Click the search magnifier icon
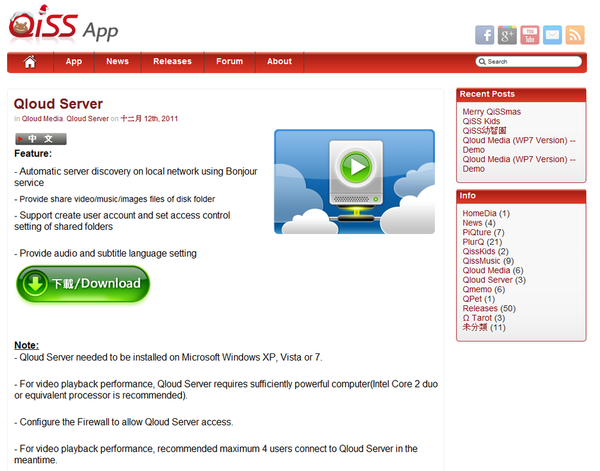Screen dimensions: 600x471 482,62
